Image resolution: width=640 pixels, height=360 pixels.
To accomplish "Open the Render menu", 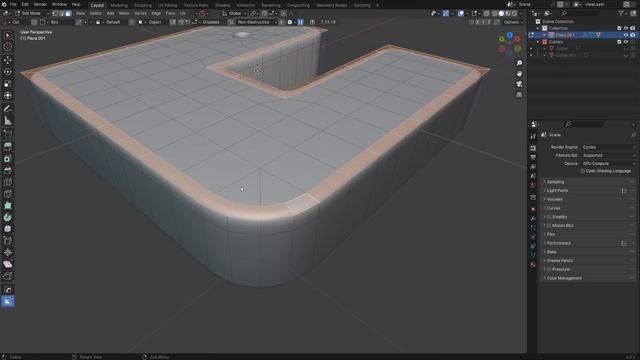I will (40, 4).
